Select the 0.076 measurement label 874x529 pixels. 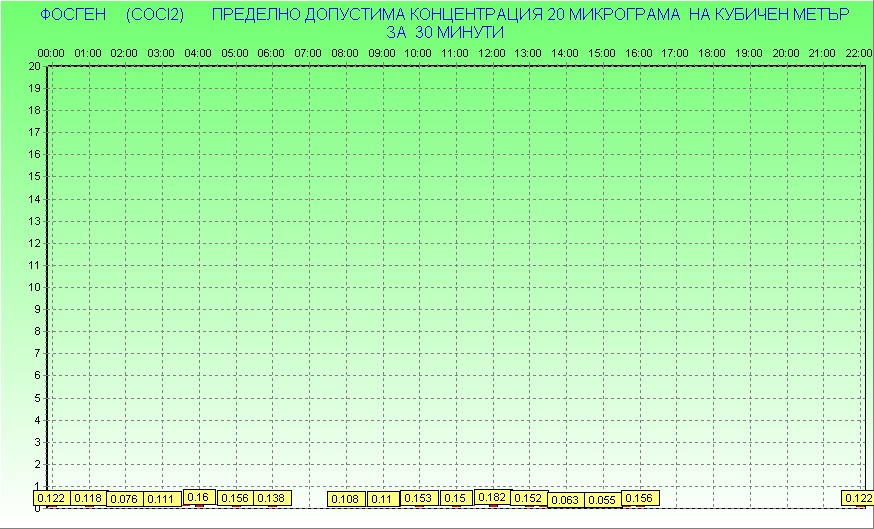[124, 499]
